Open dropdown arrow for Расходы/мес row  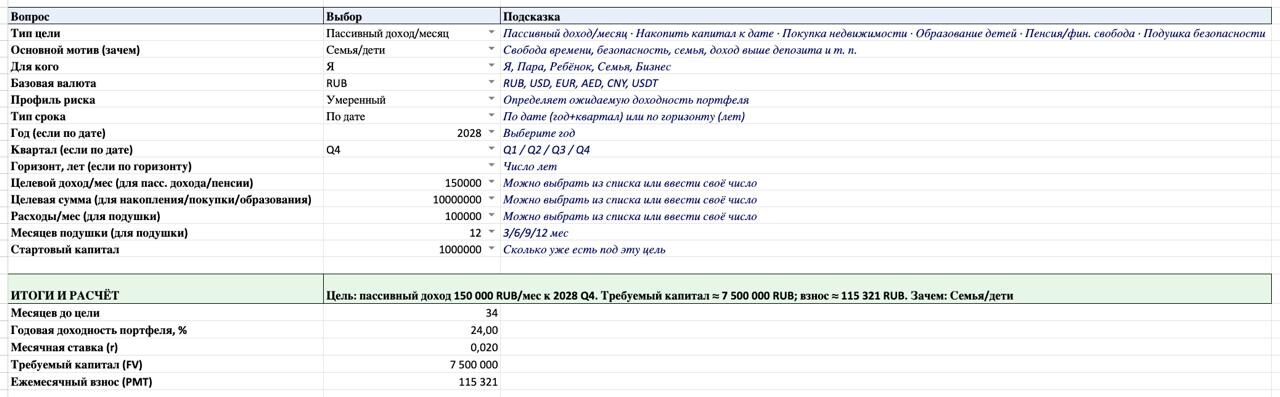tap(491, 216)
